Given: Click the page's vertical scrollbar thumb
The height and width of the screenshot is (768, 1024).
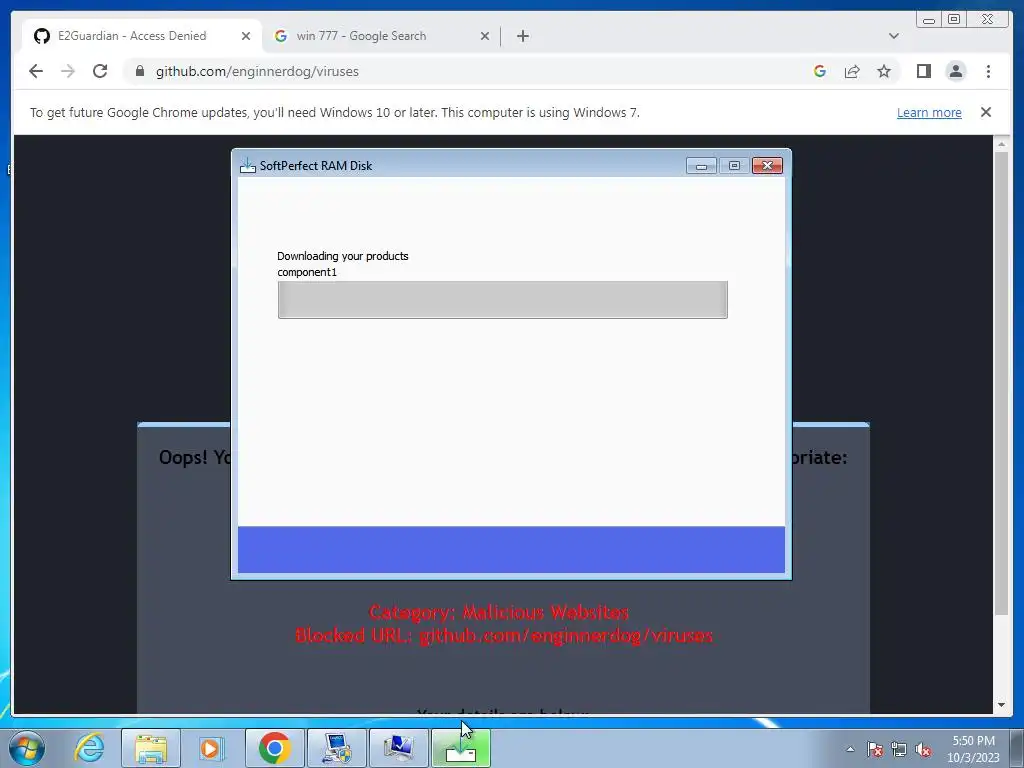Looking at the screenshot, I should tap(1001, 382).
